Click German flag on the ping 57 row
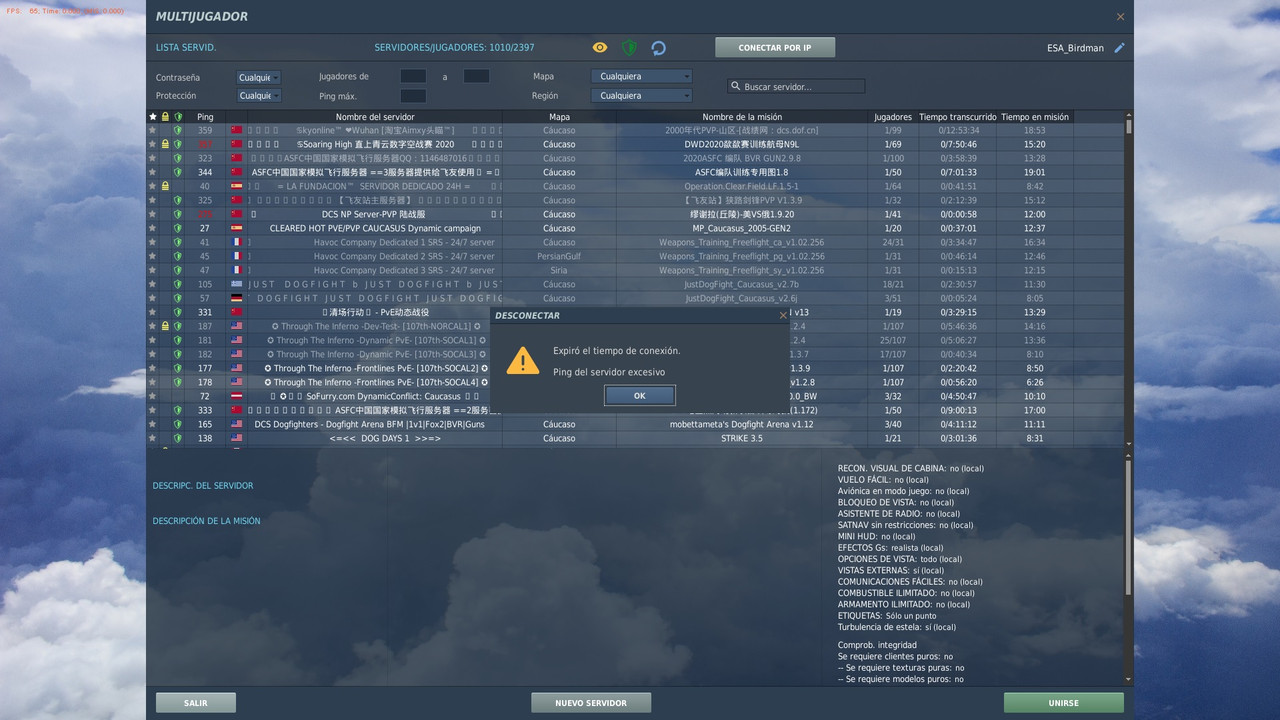The height and width of the screenshot is (720, 1280). coord(237,298)
